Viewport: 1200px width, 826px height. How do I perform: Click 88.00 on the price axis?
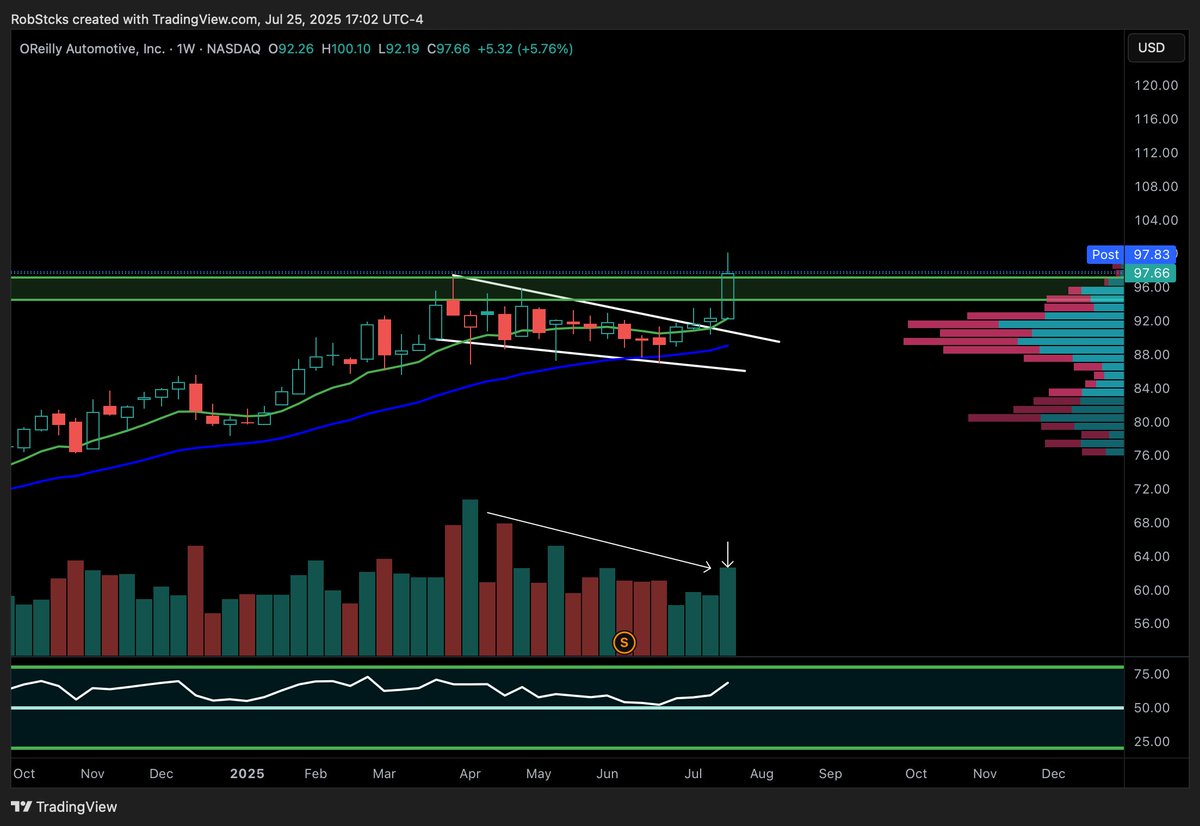1152,355
